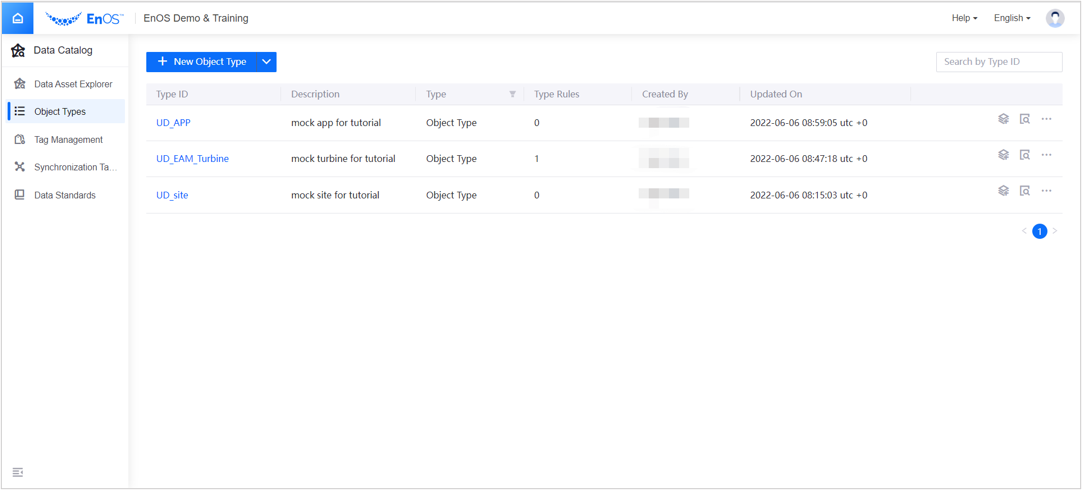The image size is (1082, 490).
Task: Click the Search by Type ID field
Action: [x=998, y=62]
